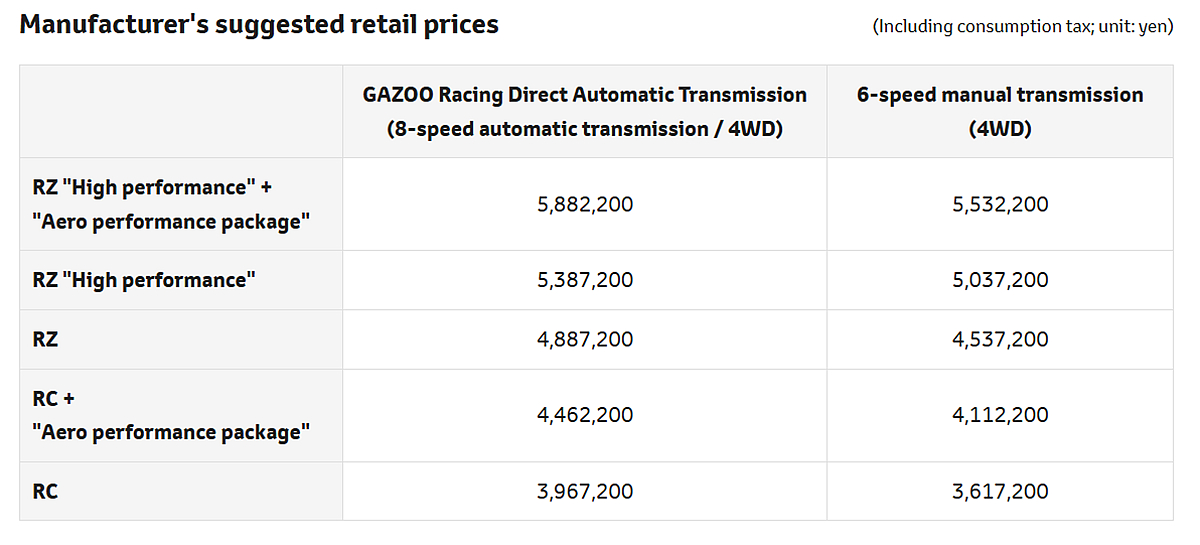Click the 4,112,200 manual price
Image resolution: width=1200 pixels, height=545 pixels.
coord(1000,415)
